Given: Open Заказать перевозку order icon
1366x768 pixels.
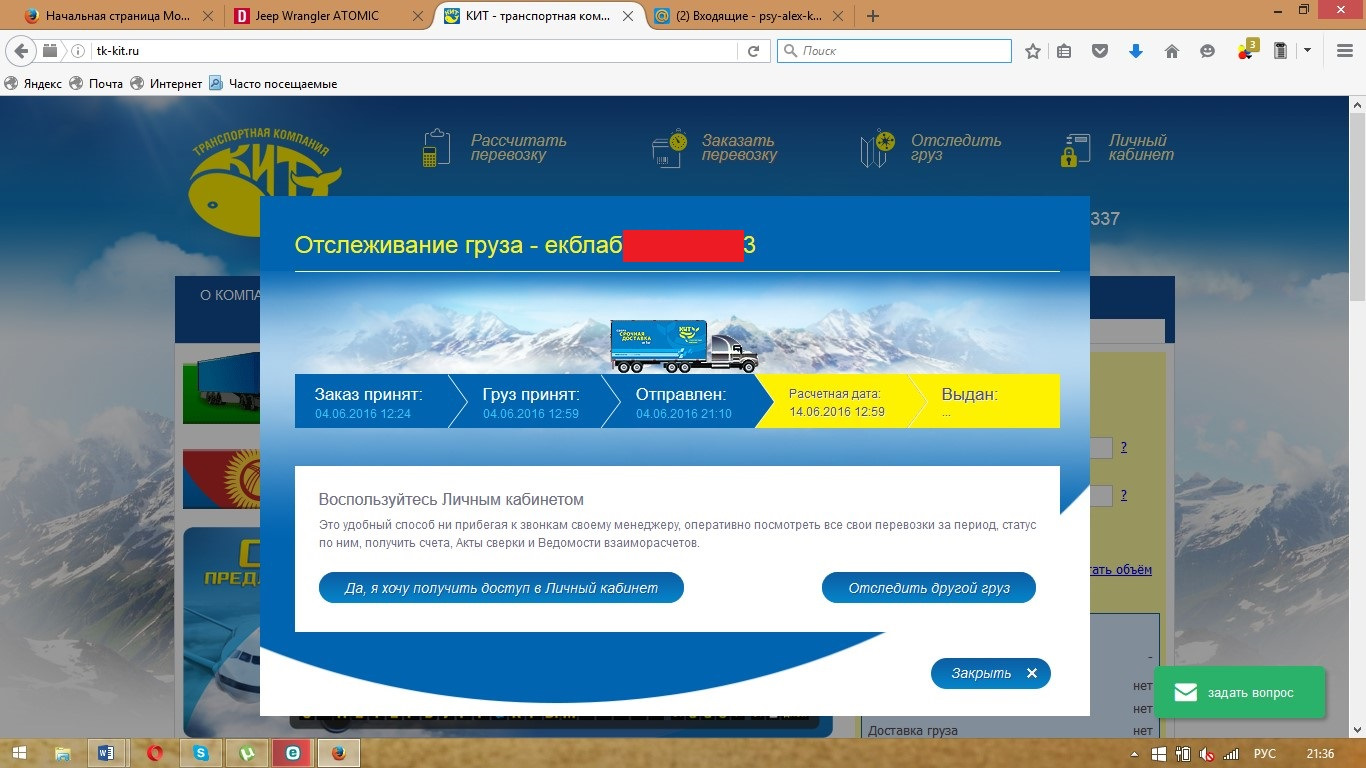Looking at the screenshot, I should pyautogui.click(x=669, y=148).
